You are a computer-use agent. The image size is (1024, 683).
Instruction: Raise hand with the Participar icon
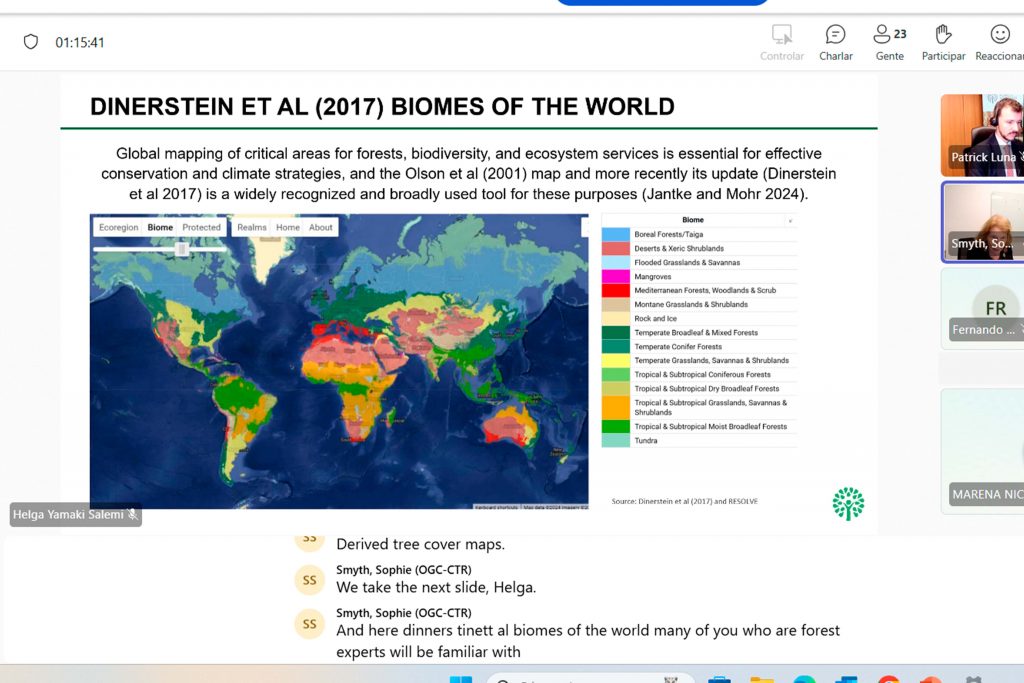[x=943, y=41]
